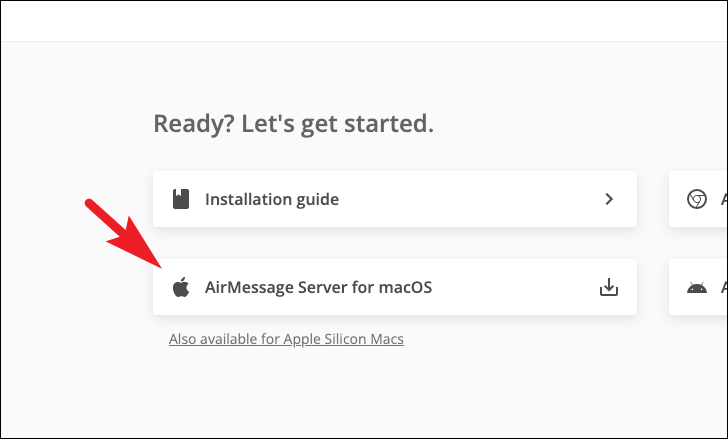Screen dimensions: 728x439
Task: Open the partially visible Chrome card
Action: pos(698,199)
